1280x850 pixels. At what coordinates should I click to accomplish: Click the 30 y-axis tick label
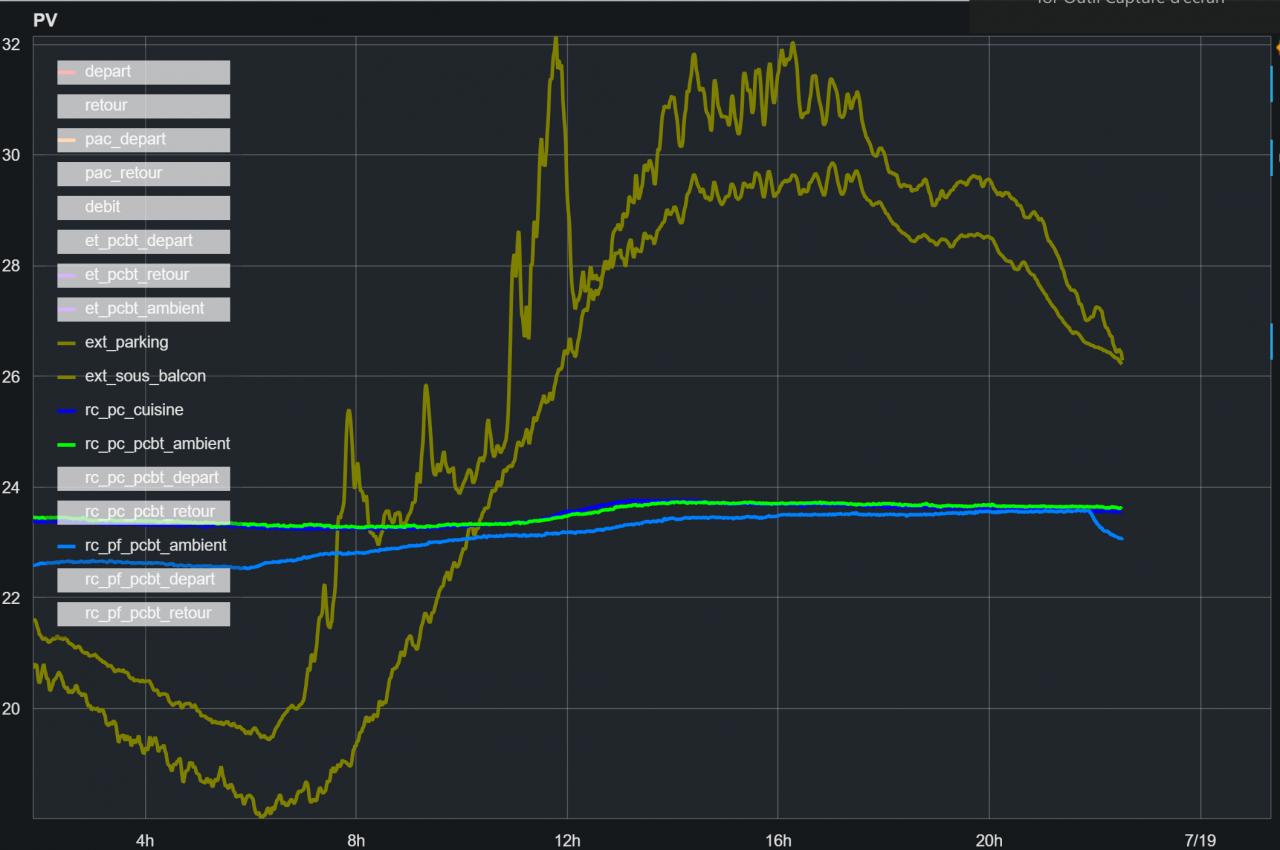tap(12, 155)
